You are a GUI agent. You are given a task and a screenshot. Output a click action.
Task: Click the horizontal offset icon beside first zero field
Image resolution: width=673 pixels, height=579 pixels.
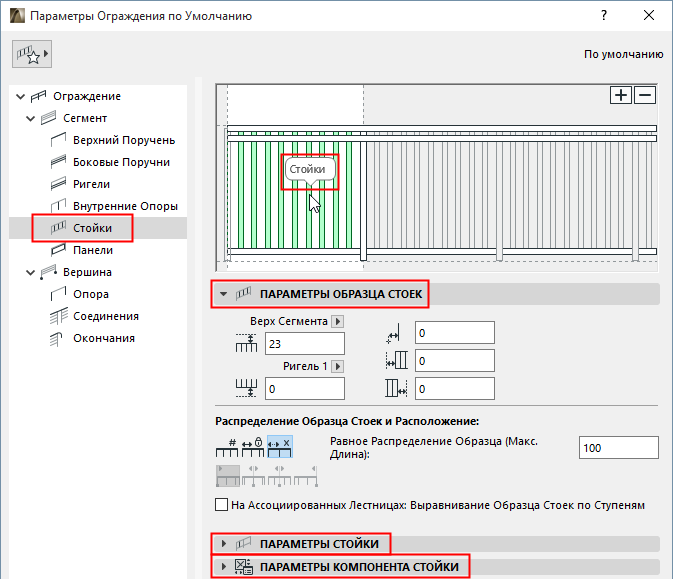394,333
